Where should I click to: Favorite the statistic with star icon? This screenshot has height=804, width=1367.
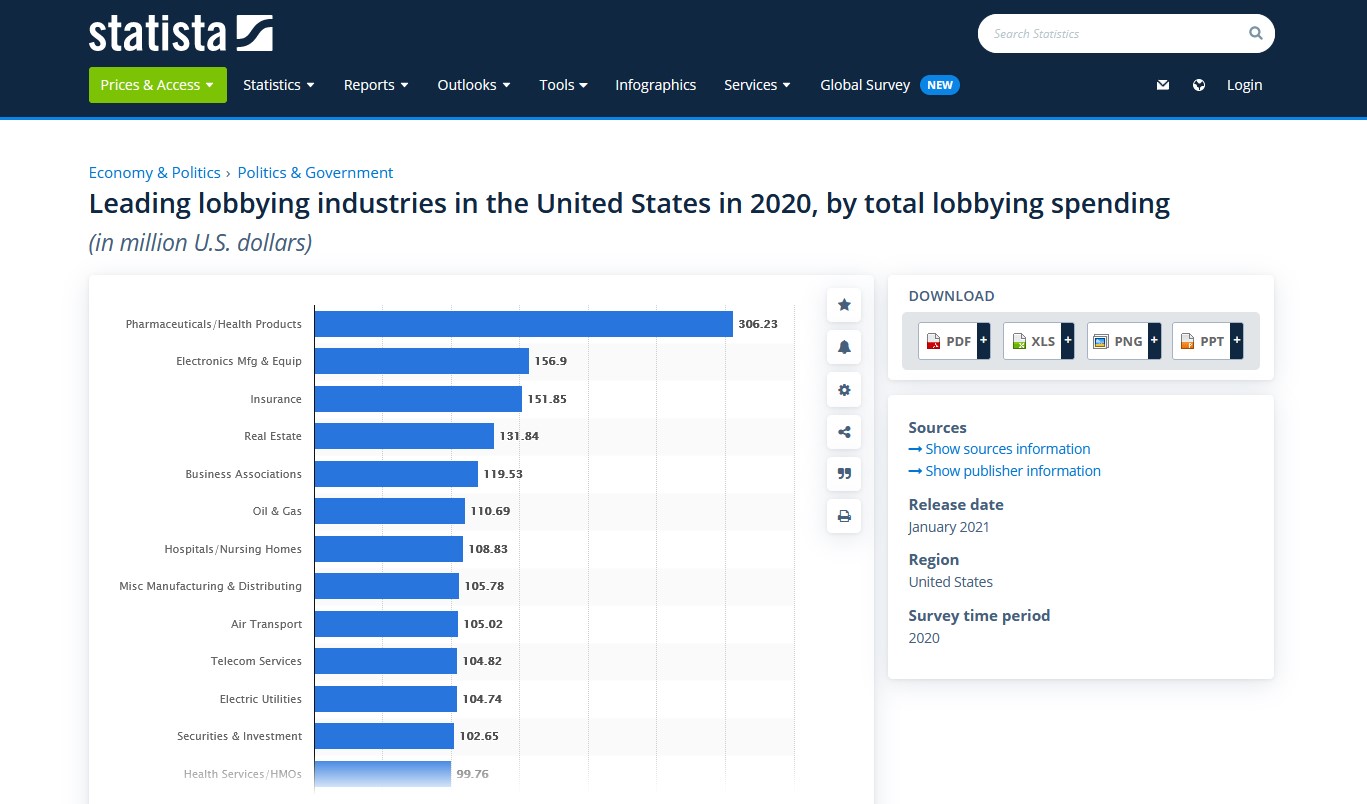844,305
